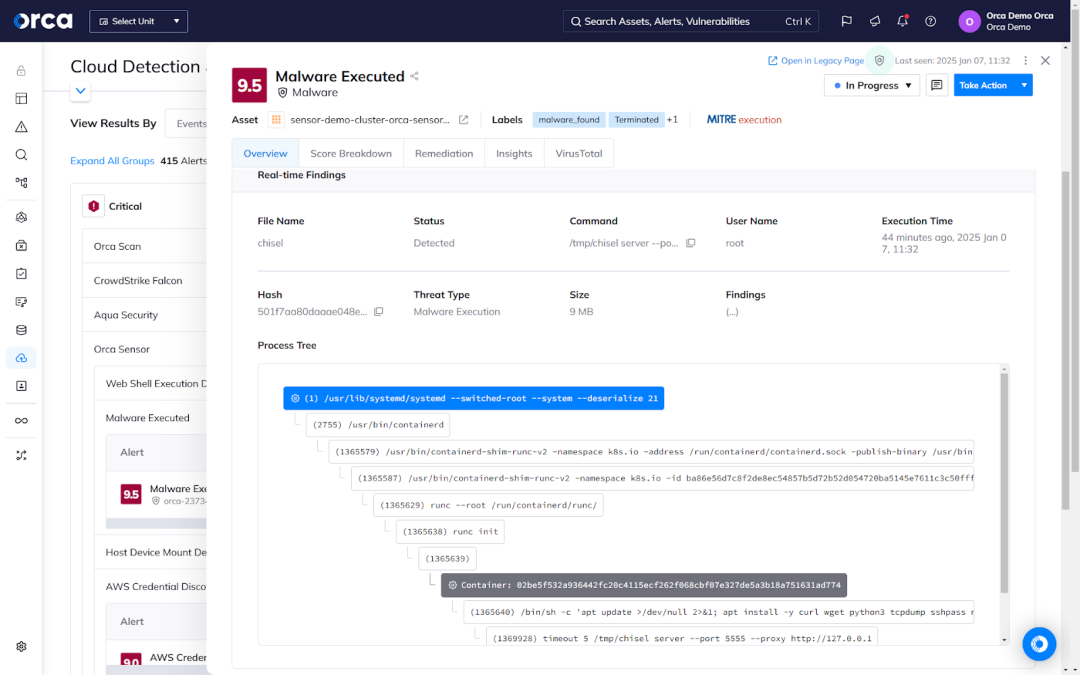Click the share icon next to Malware Executed
Viewport: 1080px width, 675px height.
pos(415,76)
